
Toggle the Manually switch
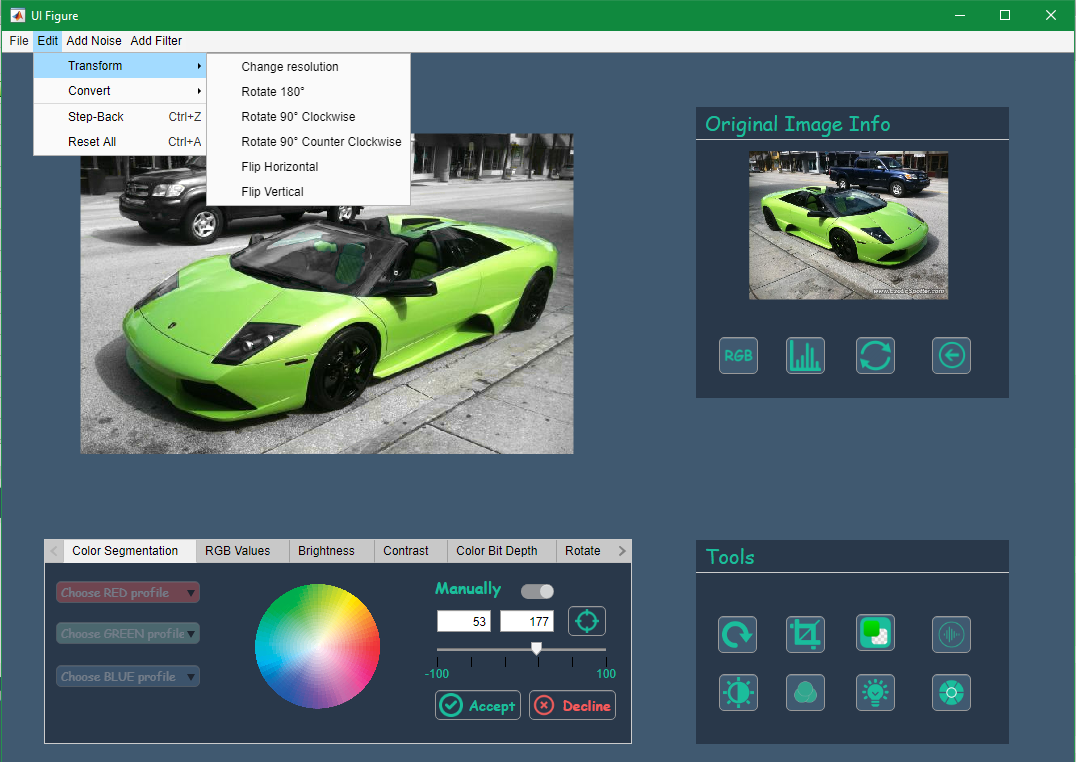pyautogui.click(x=537, y=591)
